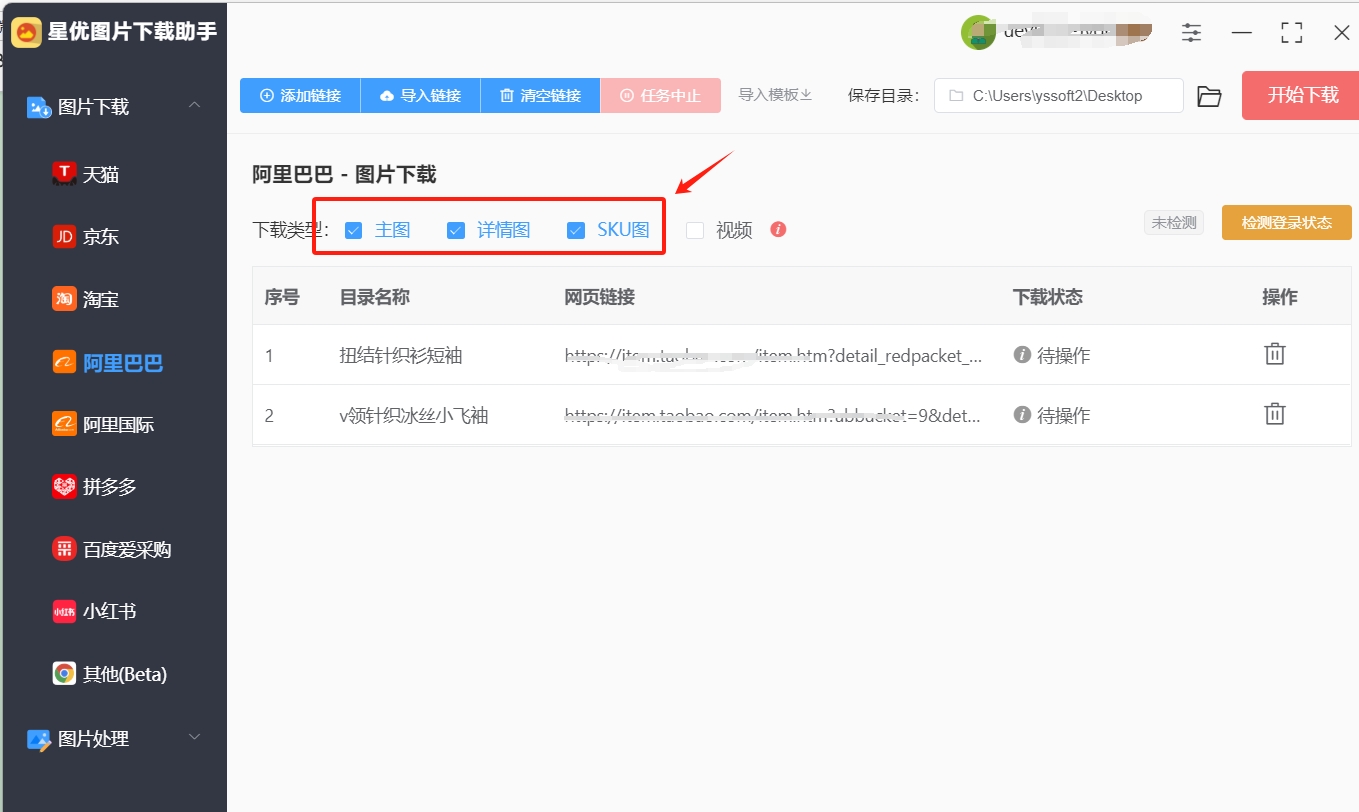Click the 添加链接 button
Screen dimensions: 1359x812
click(300, 96)
